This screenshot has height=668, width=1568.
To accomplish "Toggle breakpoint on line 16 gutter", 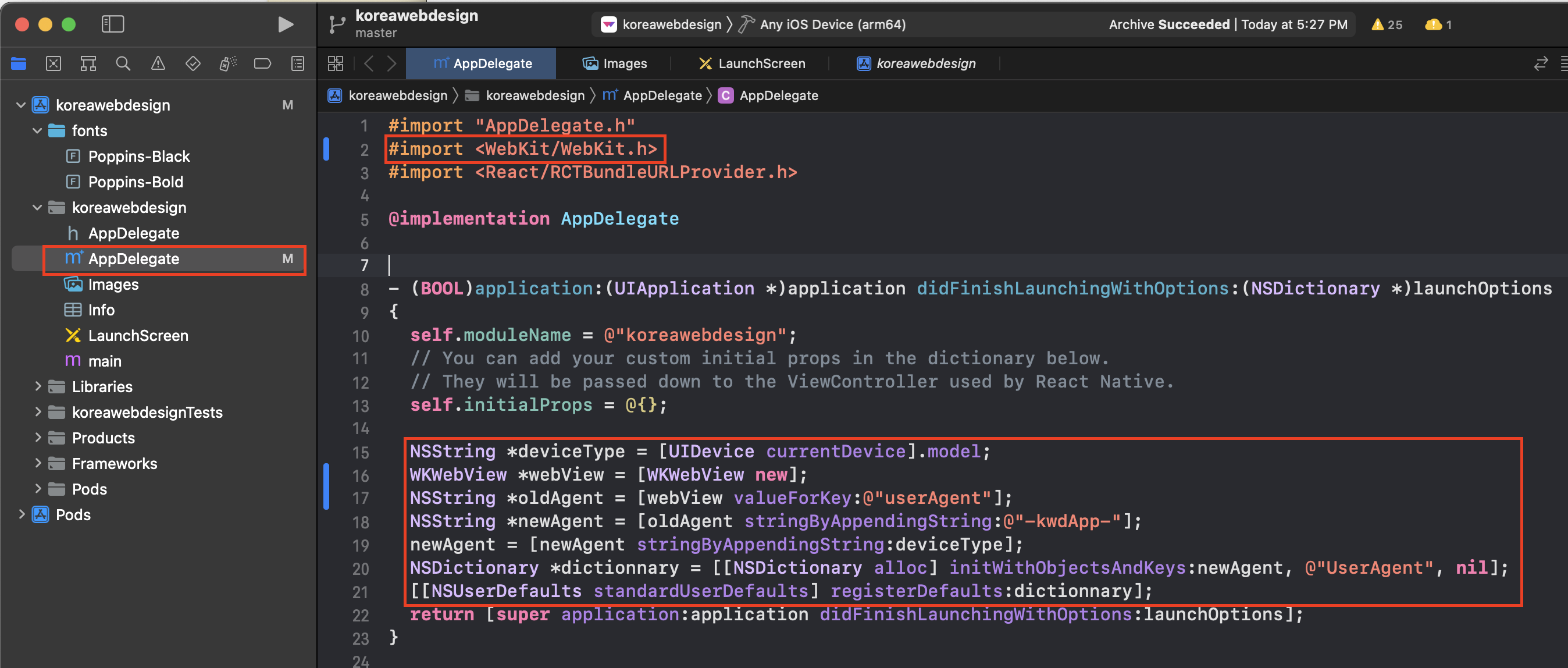I will coord(361,475).
